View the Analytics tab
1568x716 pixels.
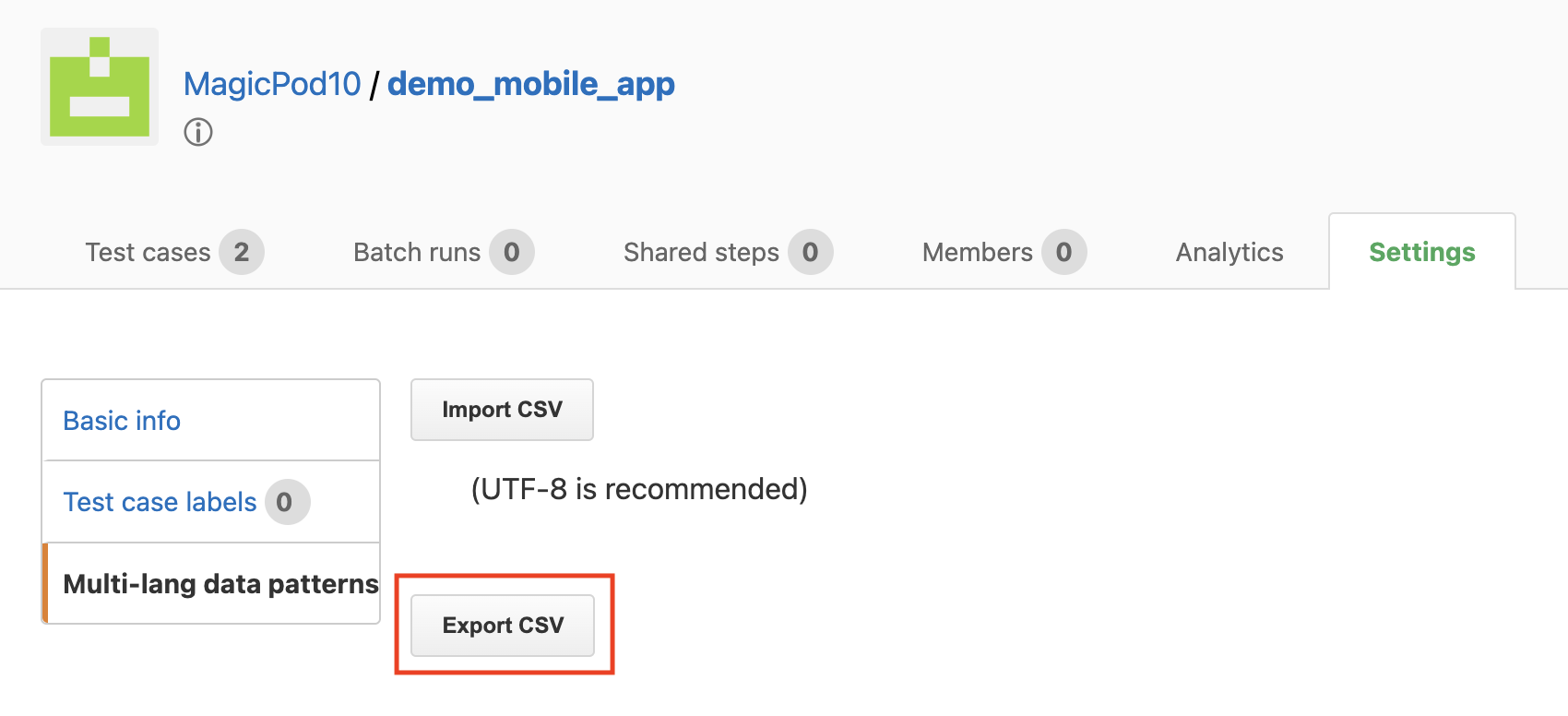(x=1229, y=252)
